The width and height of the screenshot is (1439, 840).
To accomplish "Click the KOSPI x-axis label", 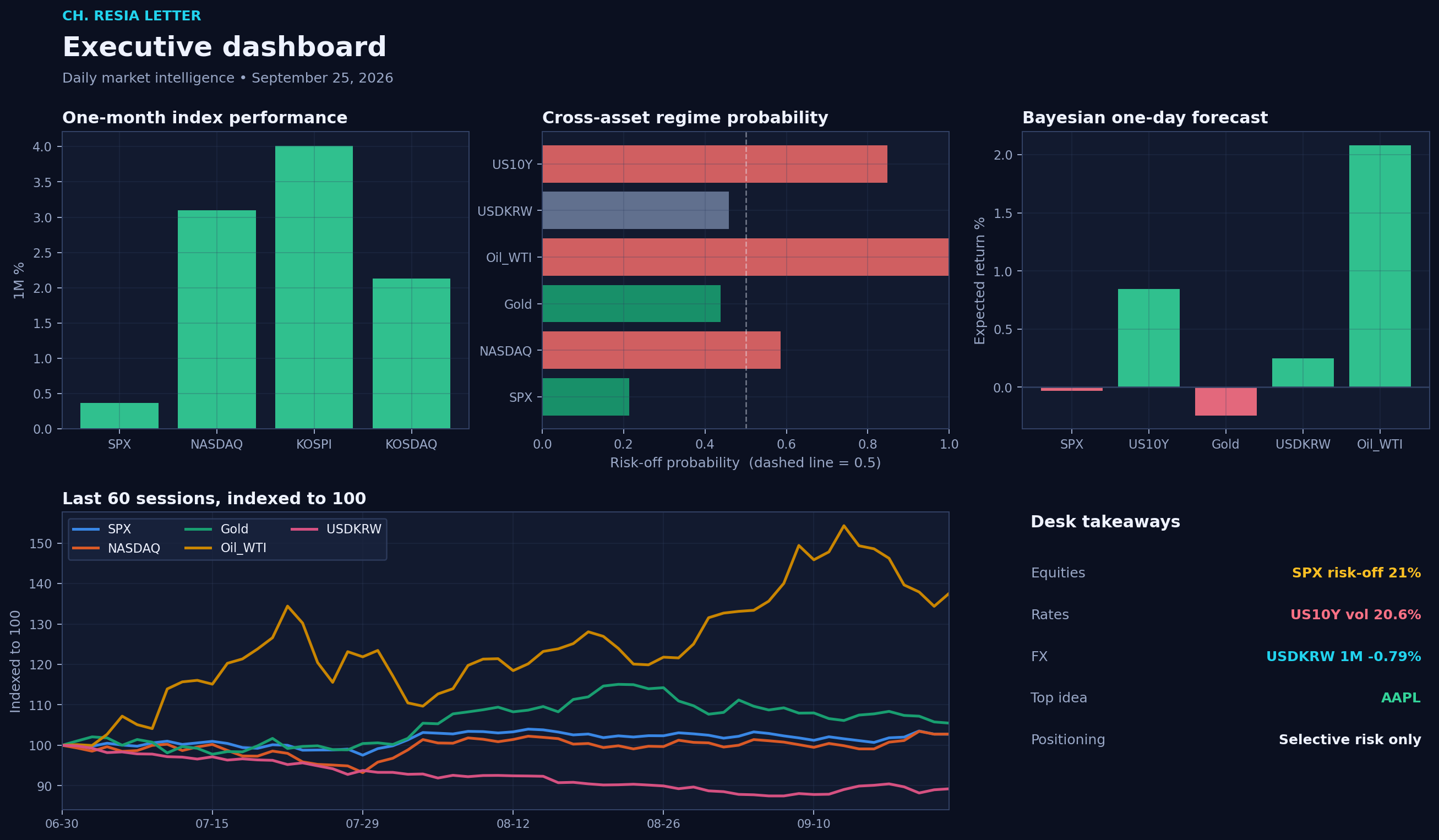I will (x=314, y=444).
